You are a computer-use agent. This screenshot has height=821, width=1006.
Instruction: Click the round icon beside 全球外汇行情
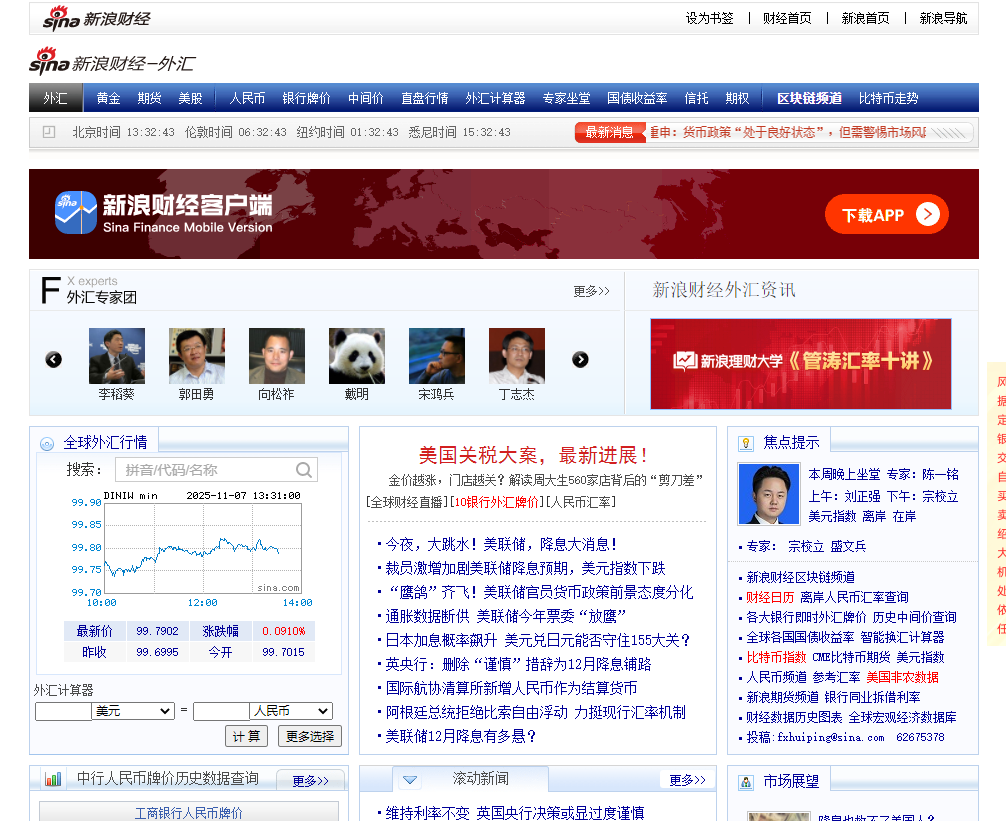click(47, 444)
